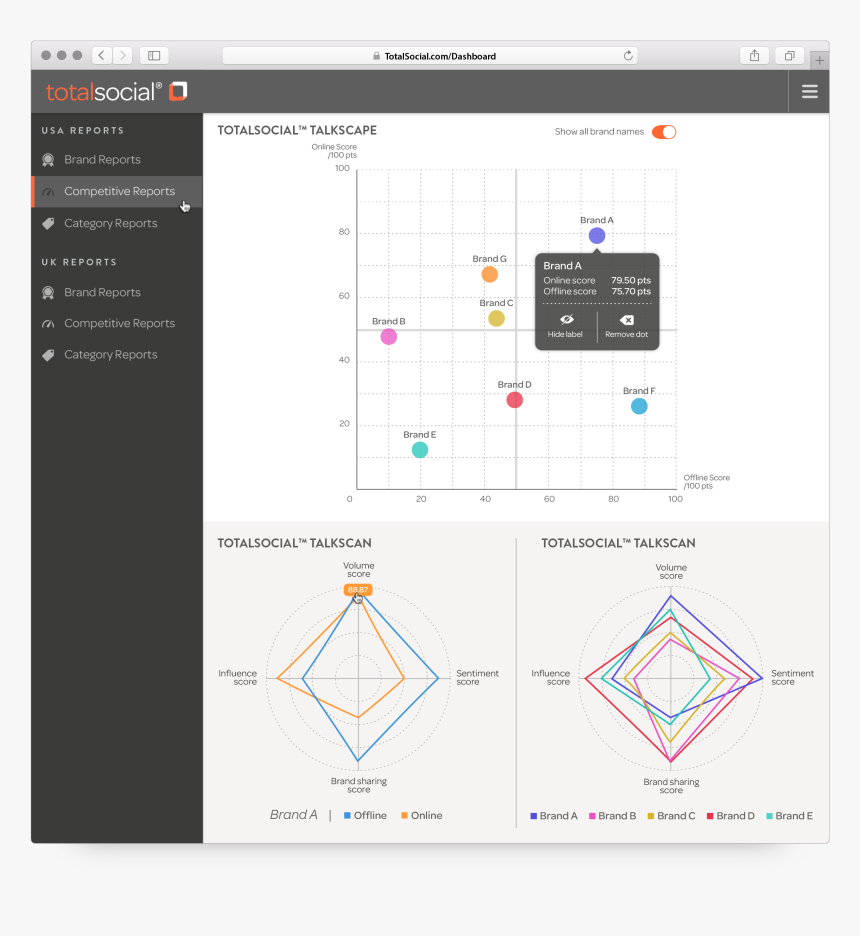
Task: Click the TotalSocial logo icon
Action: [x=176, y=90]
